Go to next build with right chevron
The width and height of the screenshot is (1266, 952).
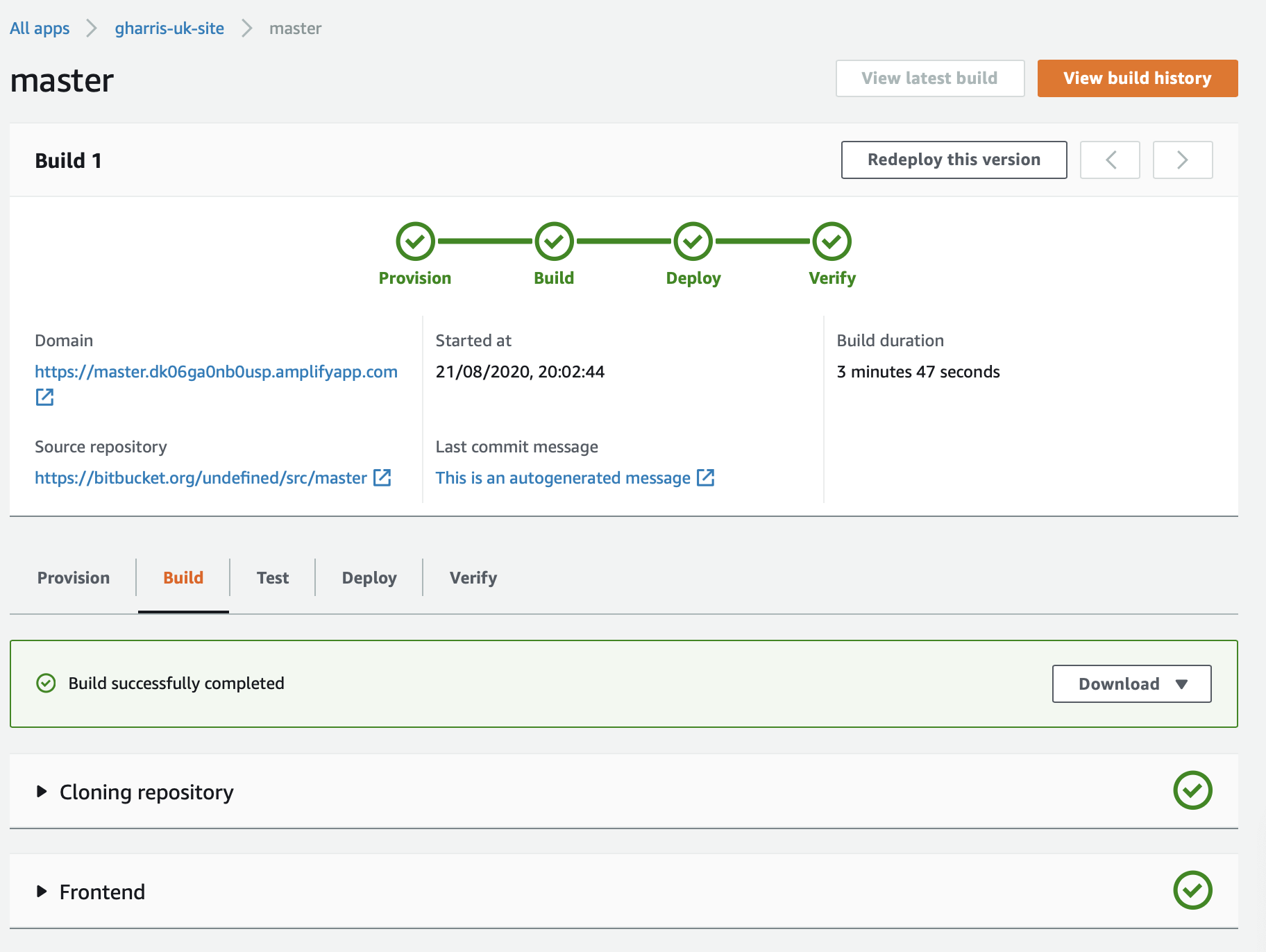(x=1183, y=160)
